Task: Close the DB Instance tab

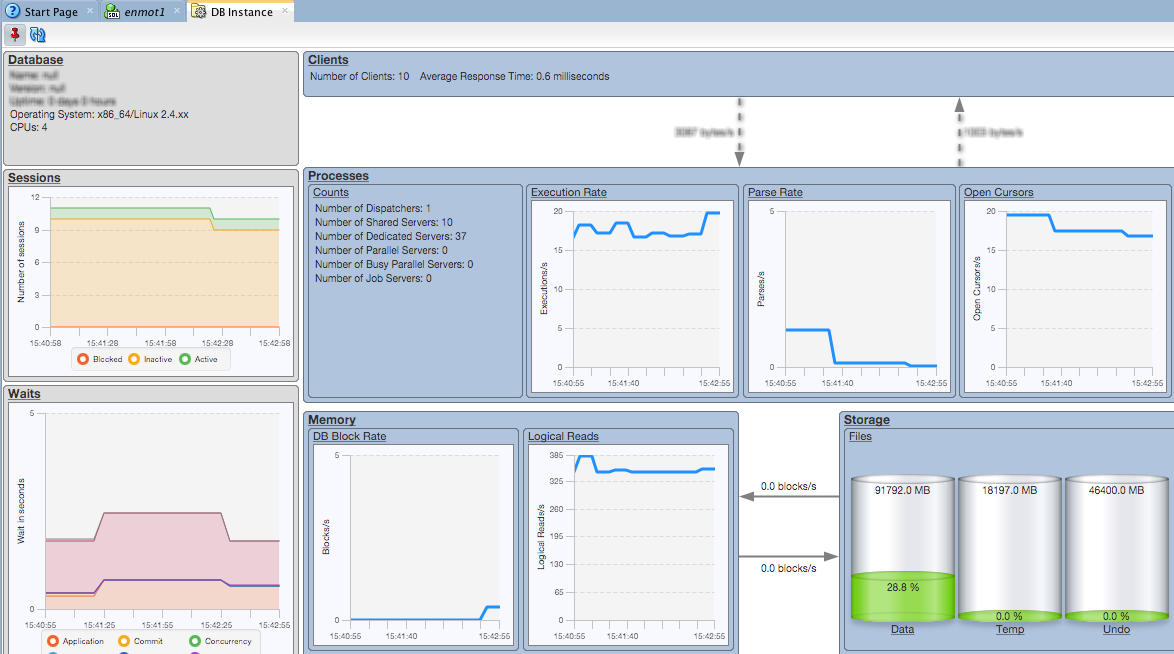Action: pyautogui.click(x=285, y=11)
